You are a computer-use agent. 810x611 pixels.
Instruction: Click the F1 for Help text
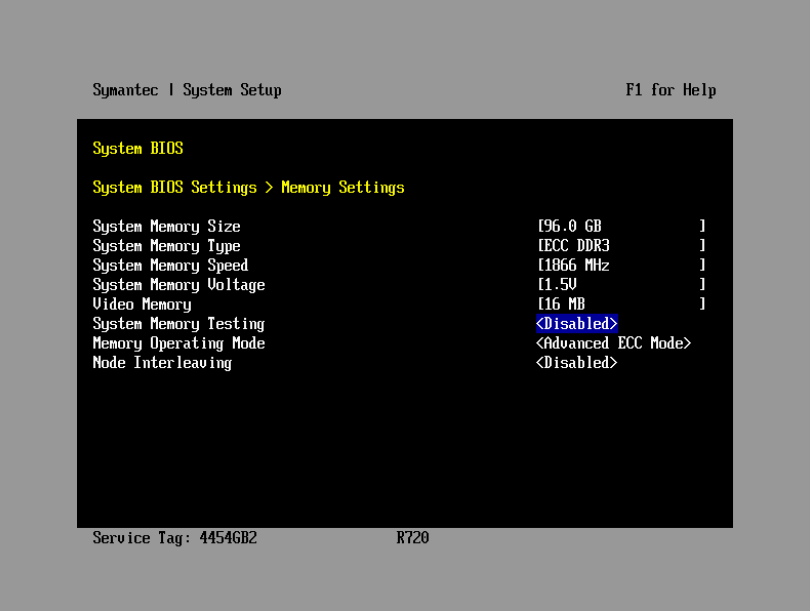(x=670, y=90)
